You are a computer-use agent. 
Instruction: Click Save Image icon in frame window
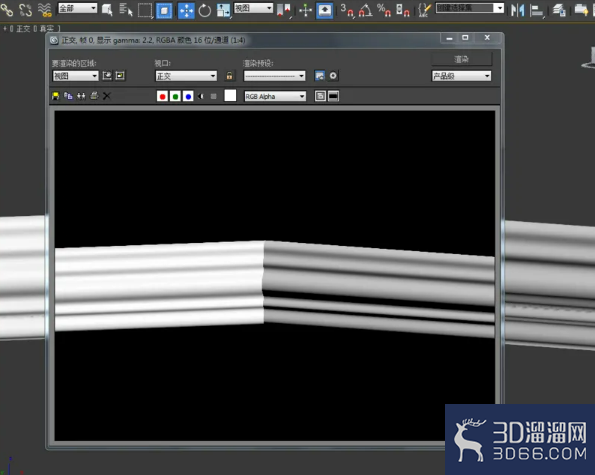[x=55, y=96]
